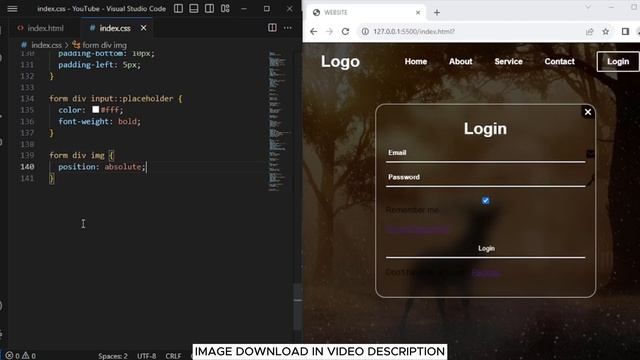Close the login popup with X
Screen dimensions: 640x360
[588, 112]
